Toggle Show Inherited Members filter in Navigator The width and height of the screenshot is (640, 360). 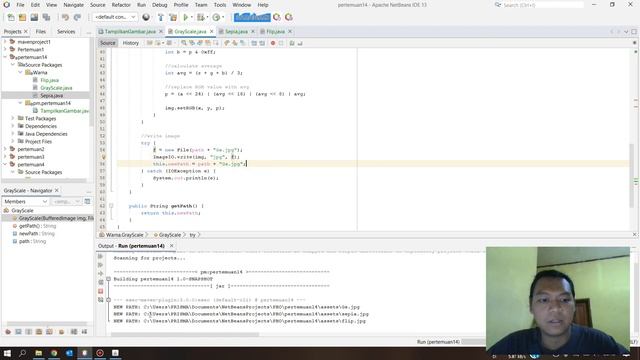pos(8,332)
